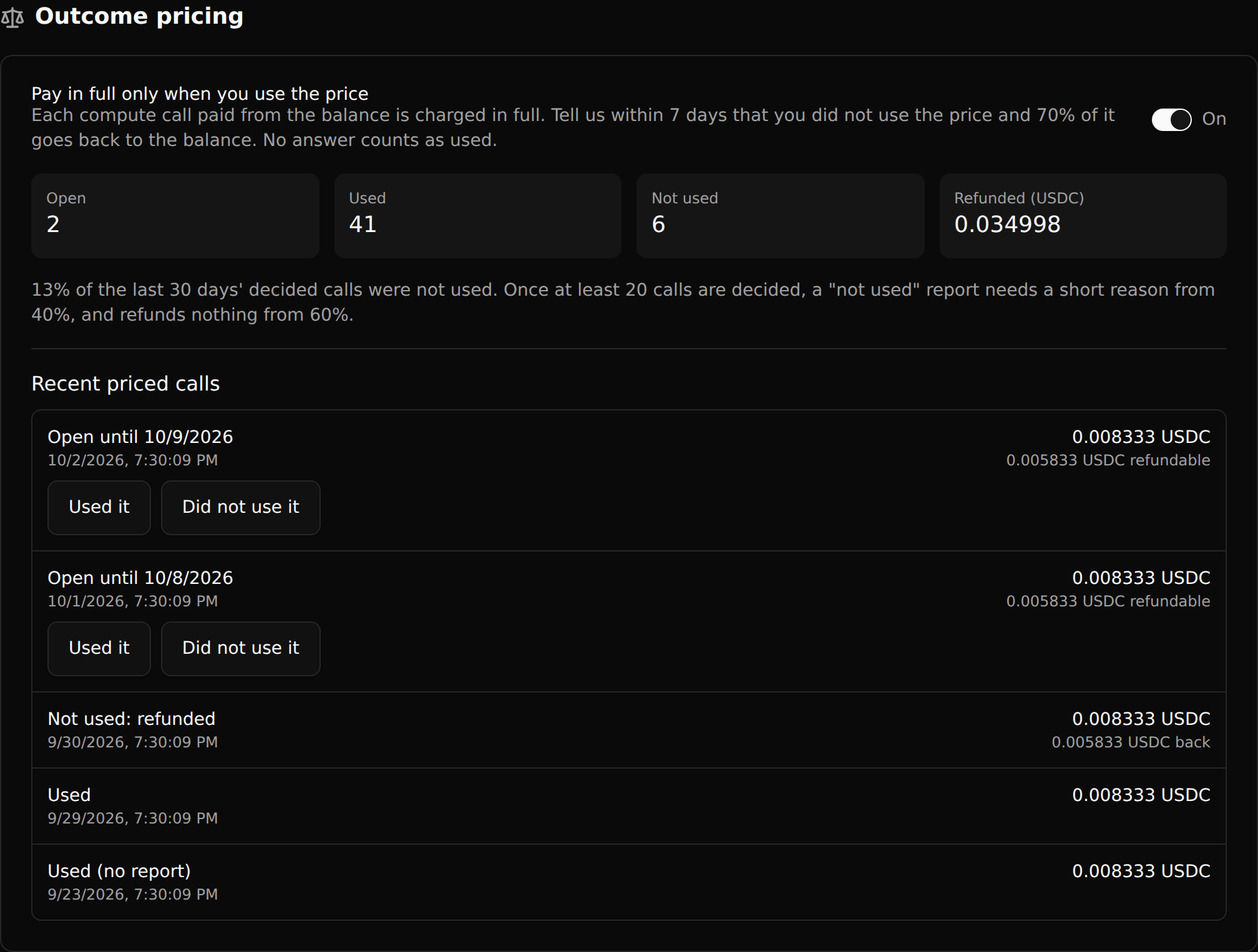Click the 10/2/2026, 7:30:09 PM timestamp

[133, 460]
